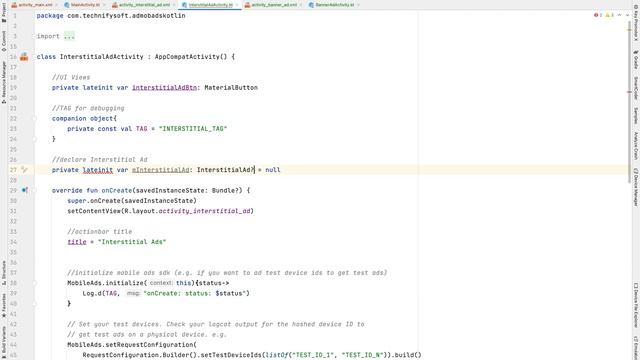Open the Device File Explorer panel
Screen dimensions: 640x360
tap(636, 305)
